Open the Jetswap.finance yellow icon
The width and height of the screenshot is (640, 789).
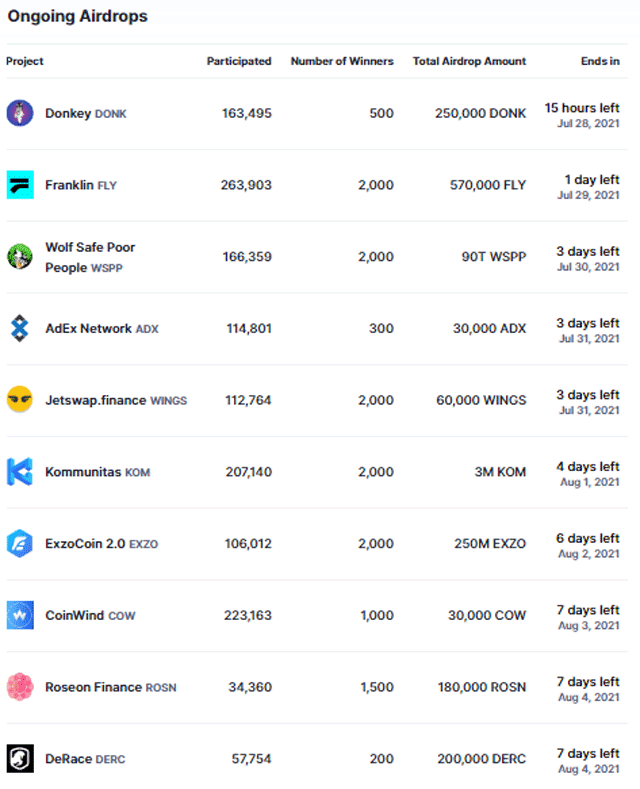click(20, 400)
